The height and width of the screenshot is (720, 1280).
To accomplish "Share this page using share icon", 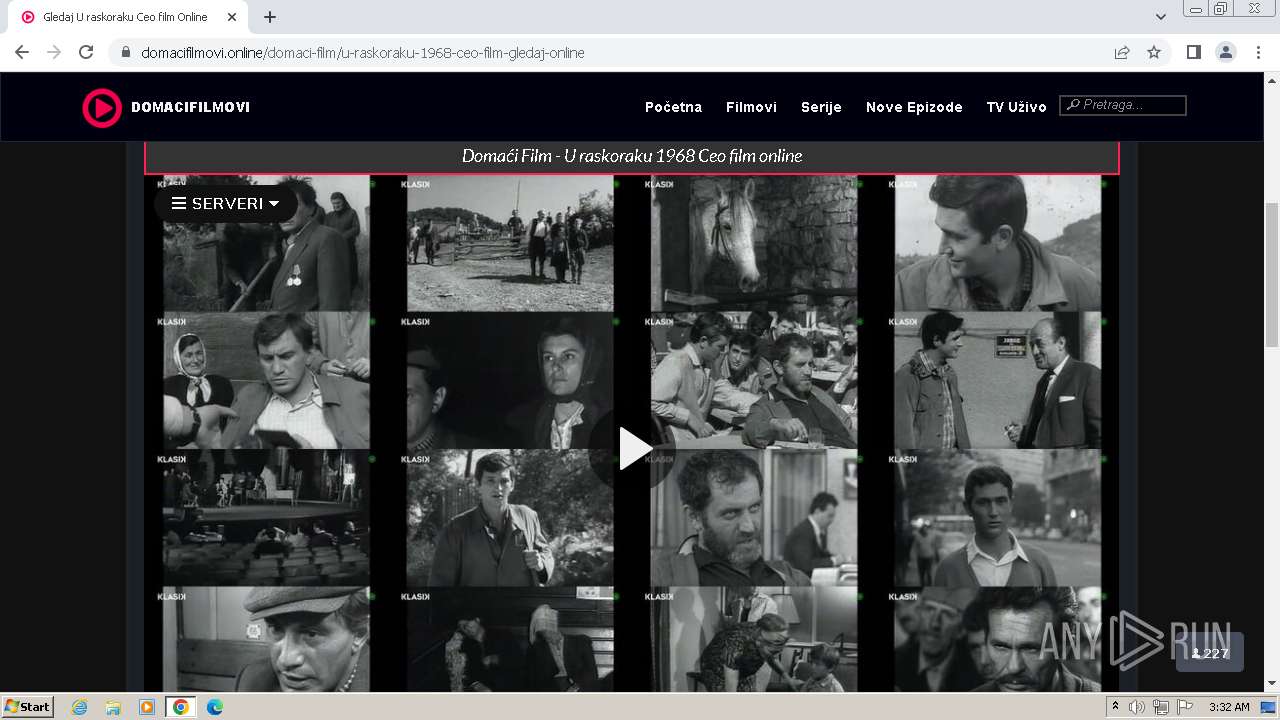I will tap(1122, 52).
